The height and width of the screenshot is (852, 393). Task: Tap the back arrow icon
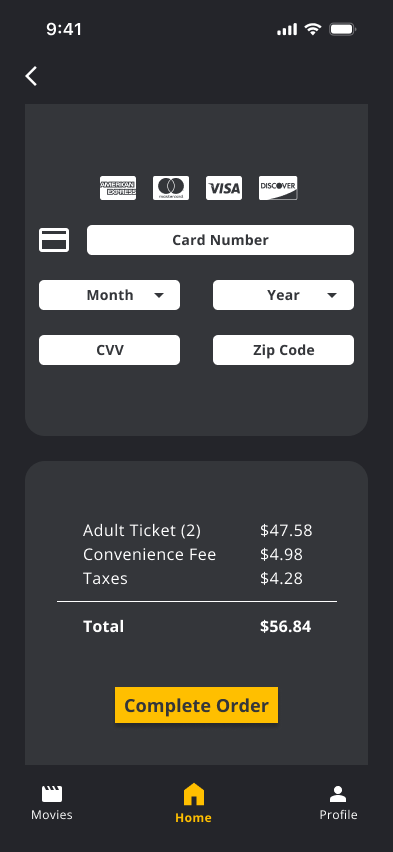[32, 76]
